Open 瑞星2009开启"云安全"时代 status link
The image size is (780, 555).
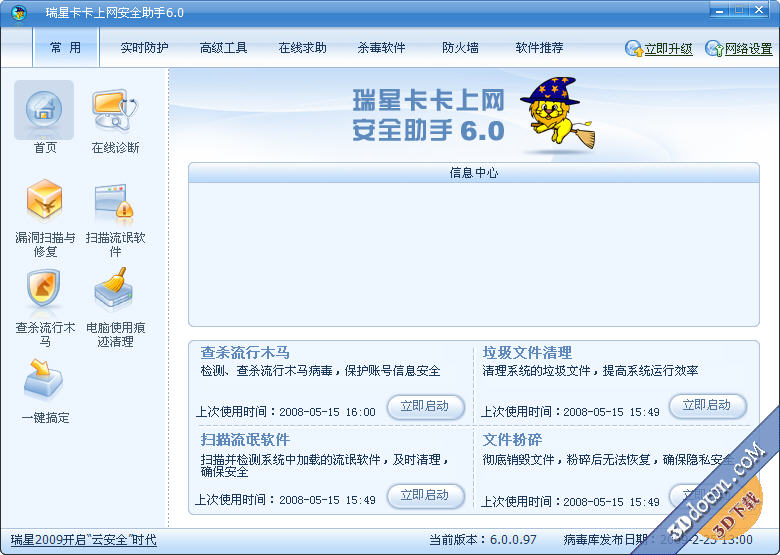84,540
